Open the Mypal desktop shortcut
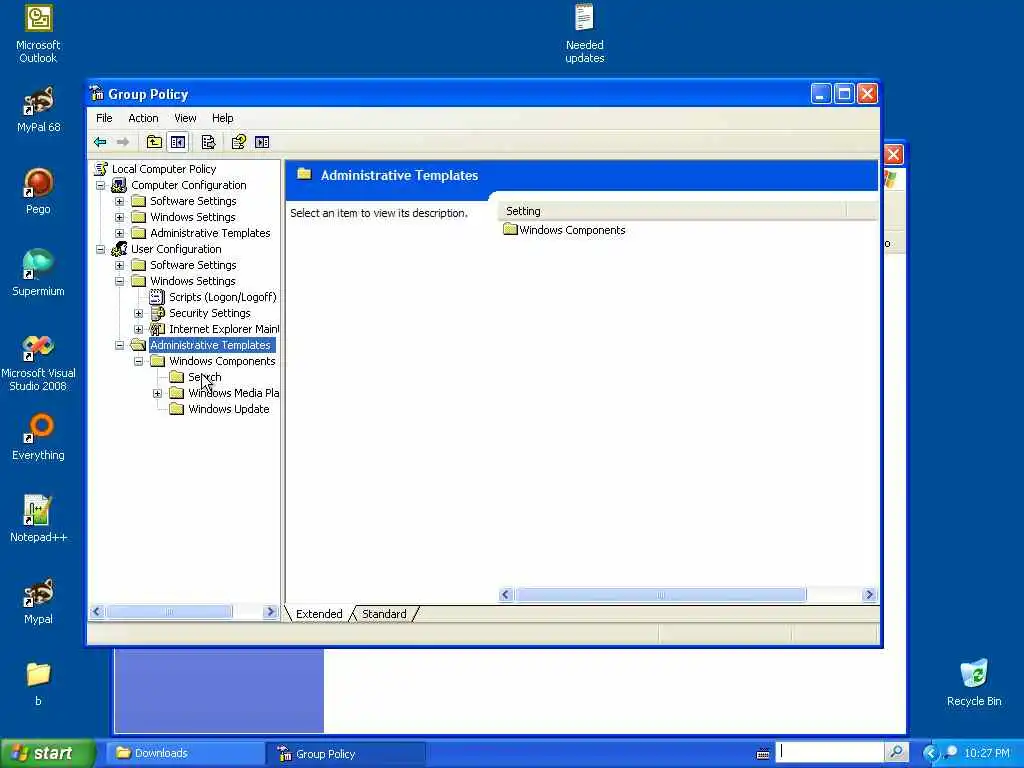Screen dimensions: 1024x768 pos(38,601)
